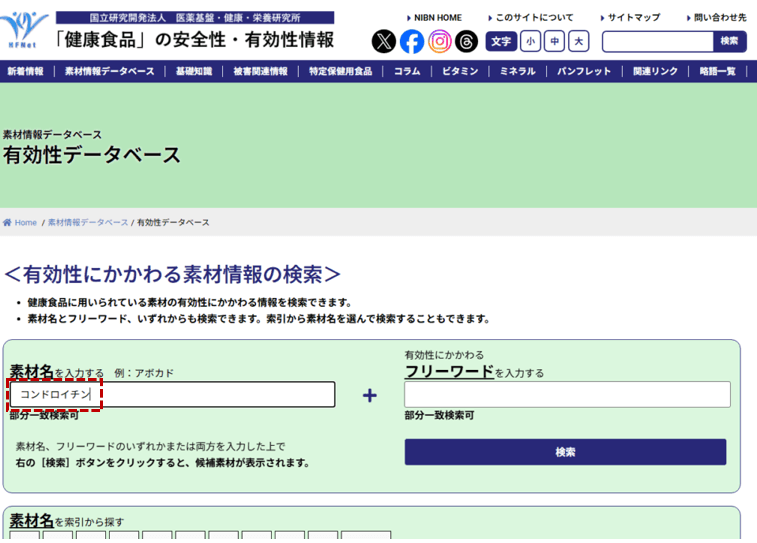
Task: Open the 特定保健用食品 menu item
Action: point(340,72)
